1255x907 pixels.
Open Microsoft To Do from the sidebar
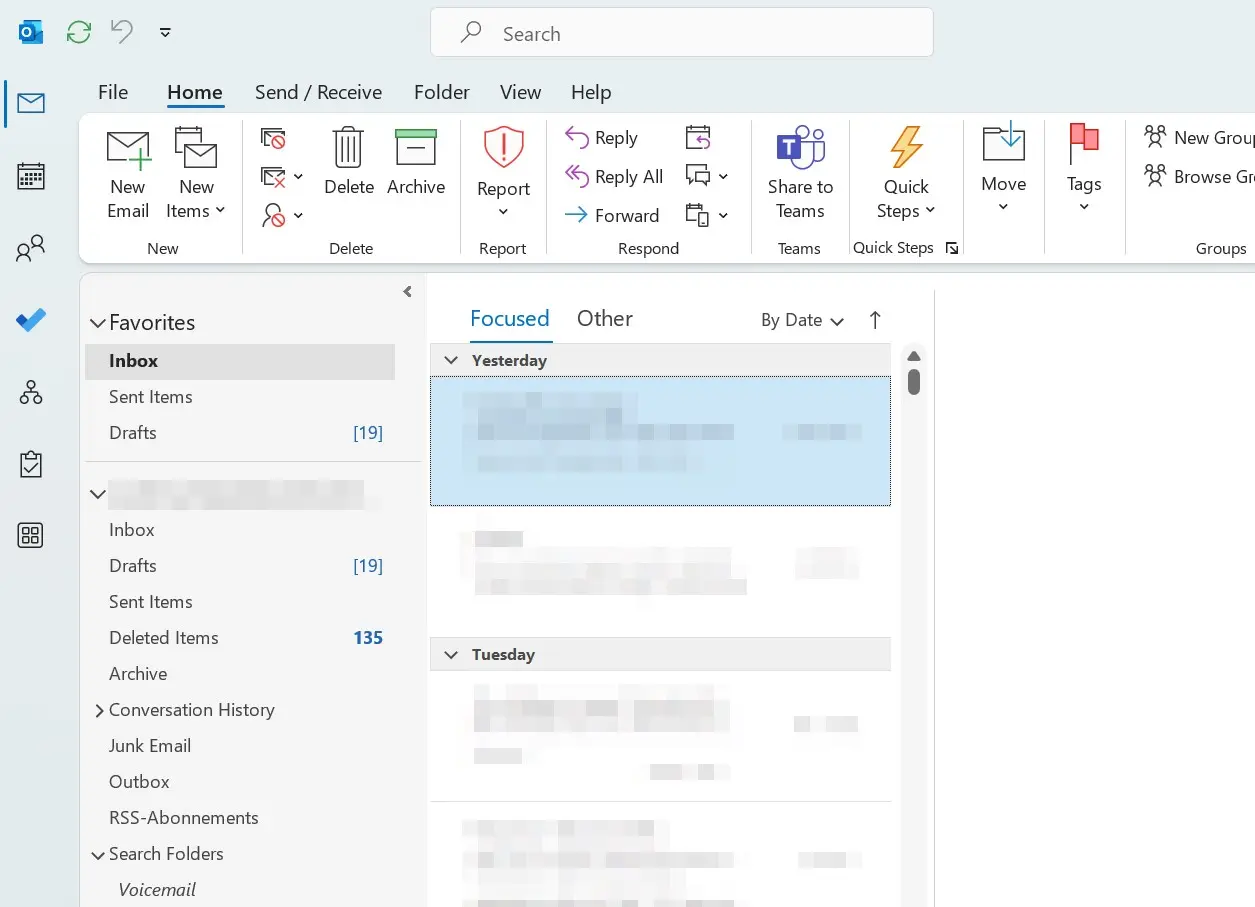tap(30, 320)
